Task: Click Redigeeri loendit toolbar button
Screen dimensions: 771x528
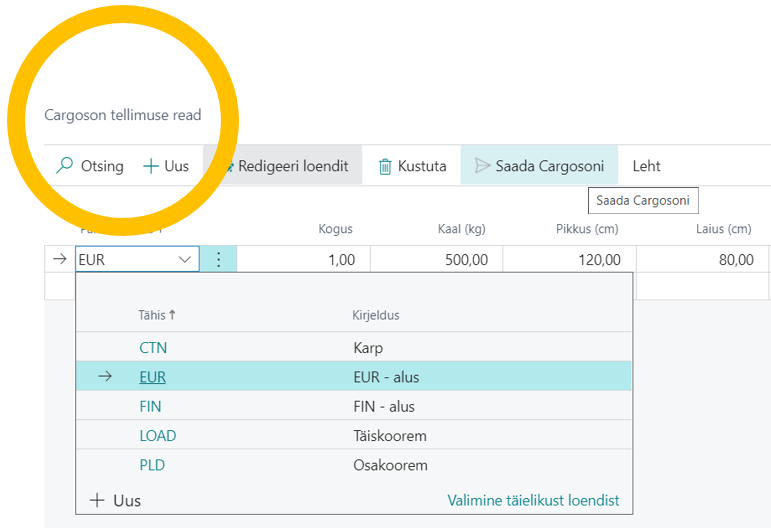Action: click(283, 166)
